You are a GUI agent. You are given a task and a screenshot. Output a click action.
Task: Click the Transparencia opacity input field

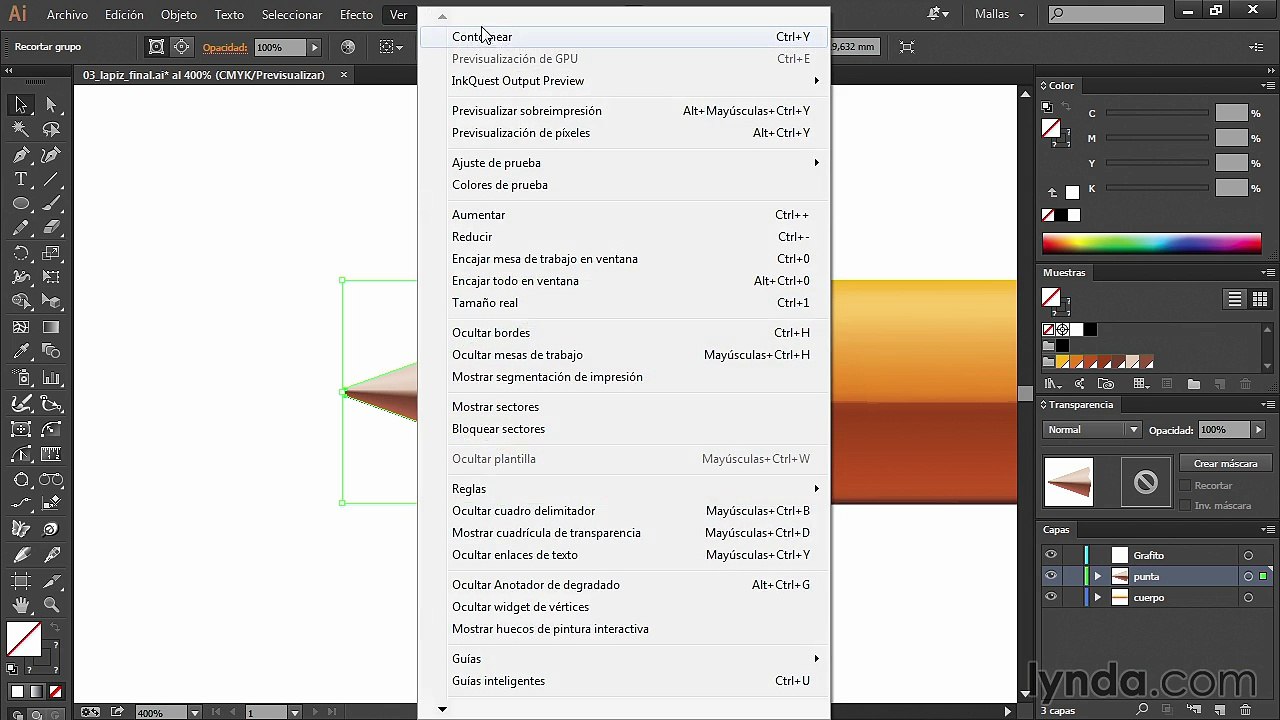pyautogui.click(x=1223, y=430)
